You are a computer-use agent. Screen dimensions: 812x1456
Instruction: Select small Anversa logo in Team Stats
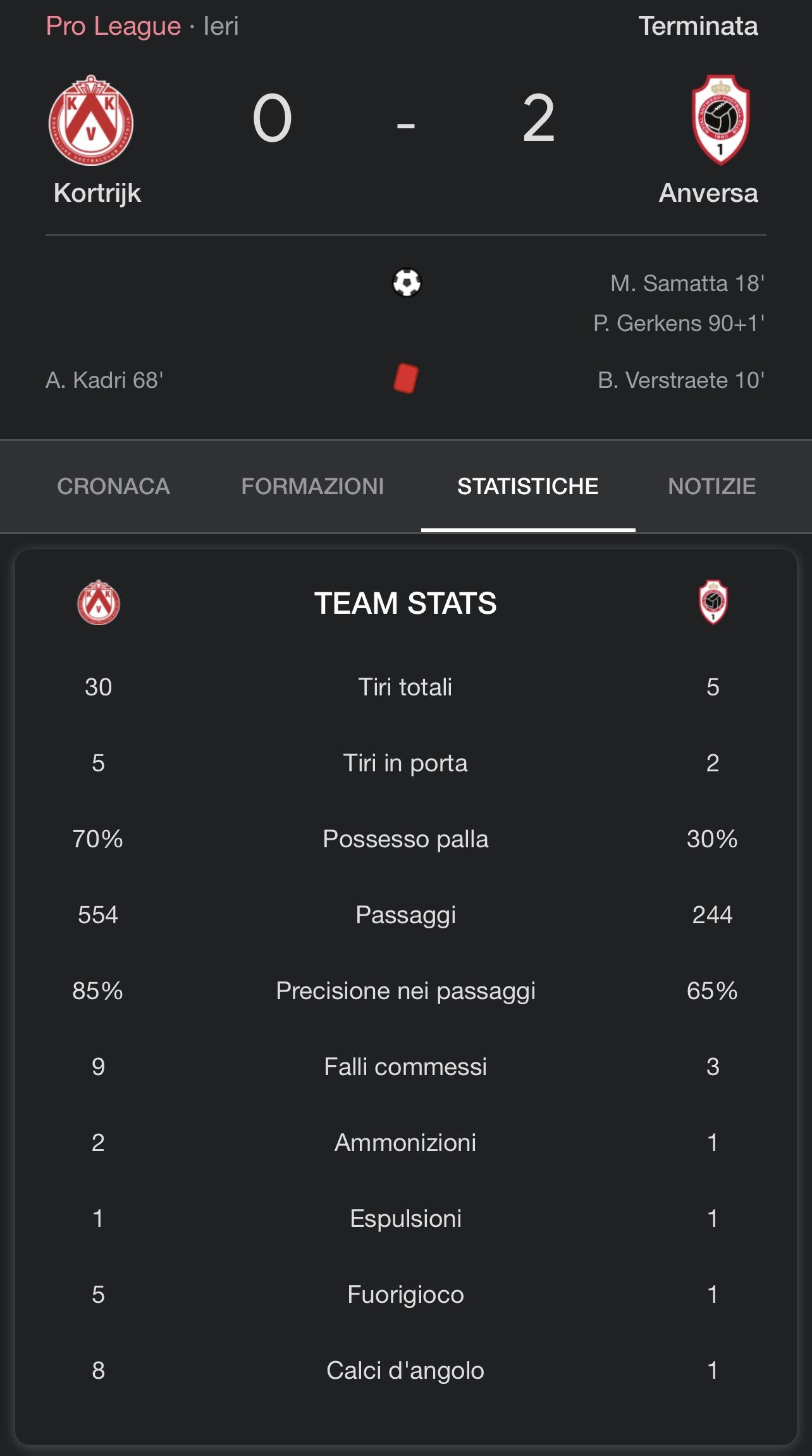pos(713,602)
